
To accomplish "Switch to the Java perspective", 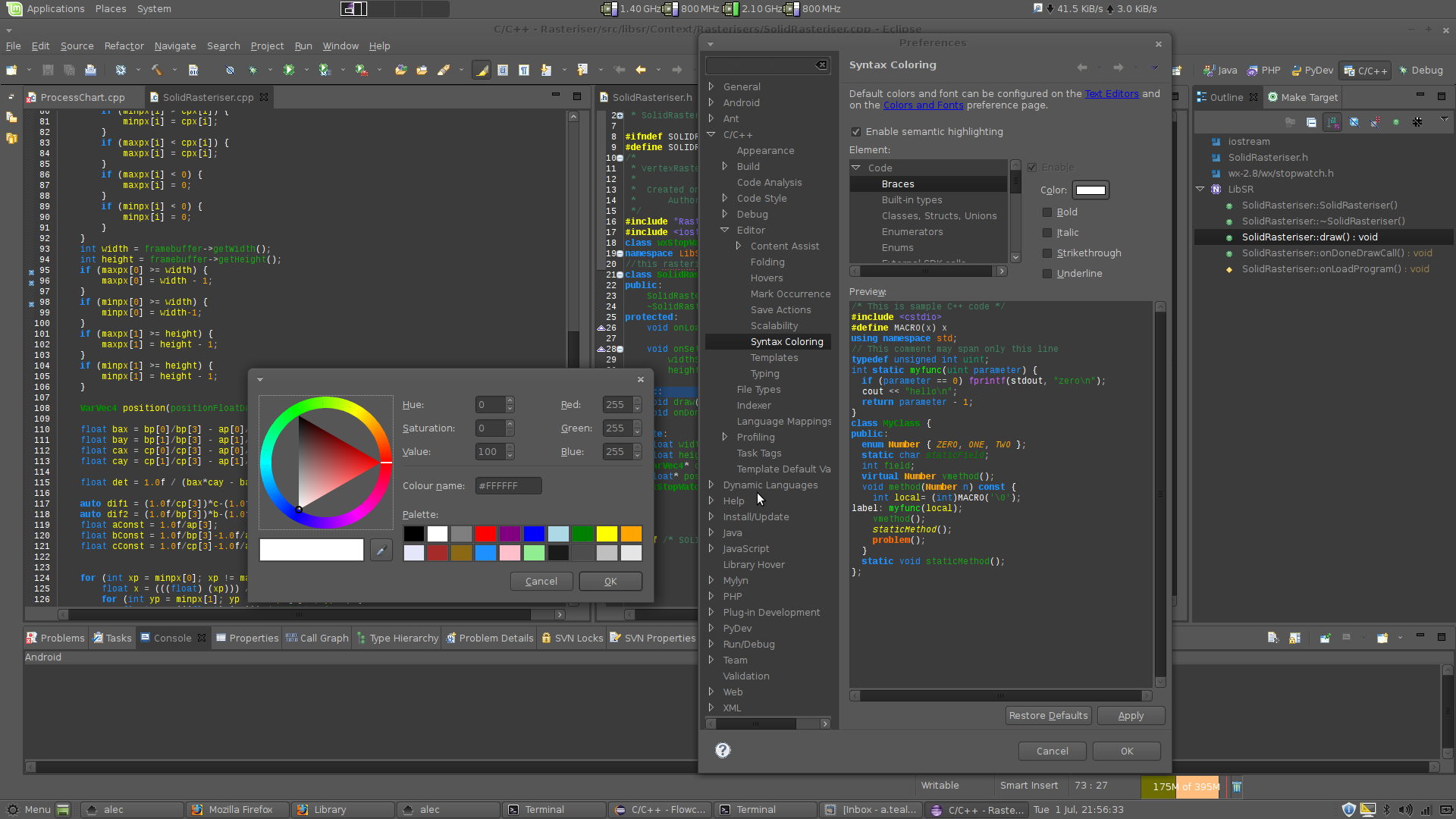I will [x=1221, y=70].
